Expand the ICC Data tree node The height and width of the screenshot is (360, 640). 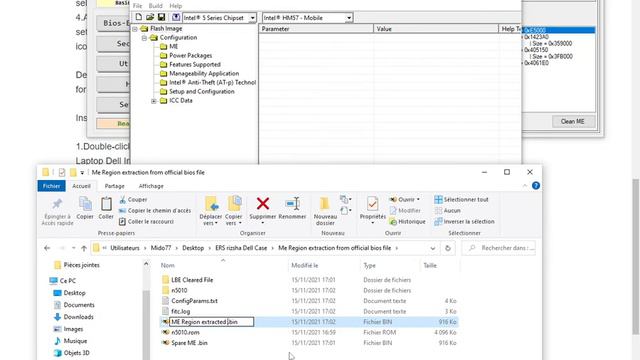coord(153,101)
